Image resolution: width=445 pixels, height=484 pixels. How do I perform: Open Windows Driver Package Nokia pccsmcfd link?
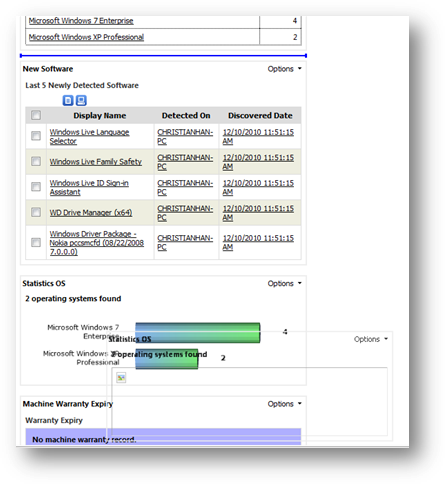(x=97, y=243)
